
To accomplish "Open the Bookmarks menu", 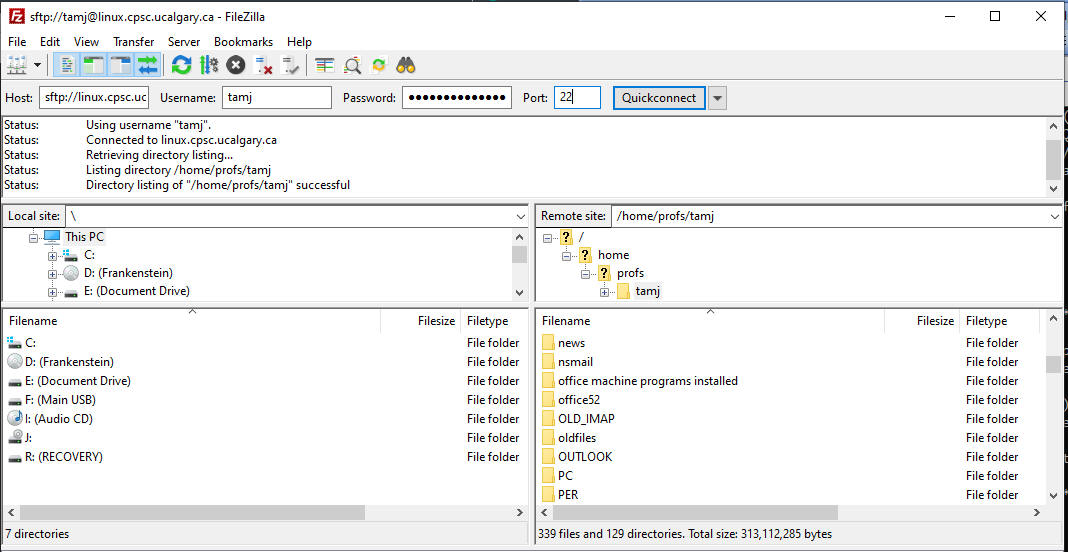I will click(x=243, y=42).
